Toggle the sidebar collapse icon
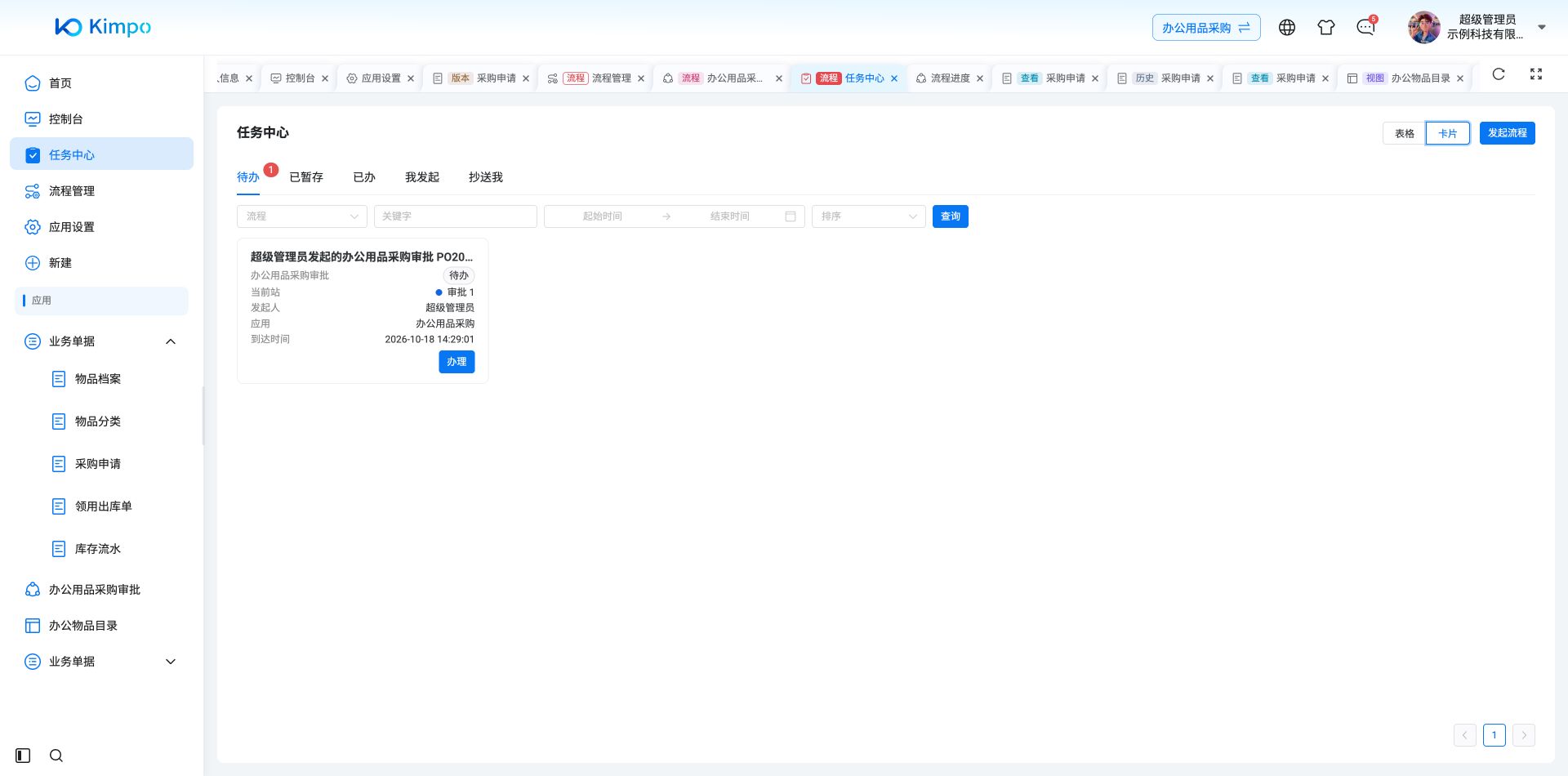This screenshot has height=776, width=1568. 23,756
